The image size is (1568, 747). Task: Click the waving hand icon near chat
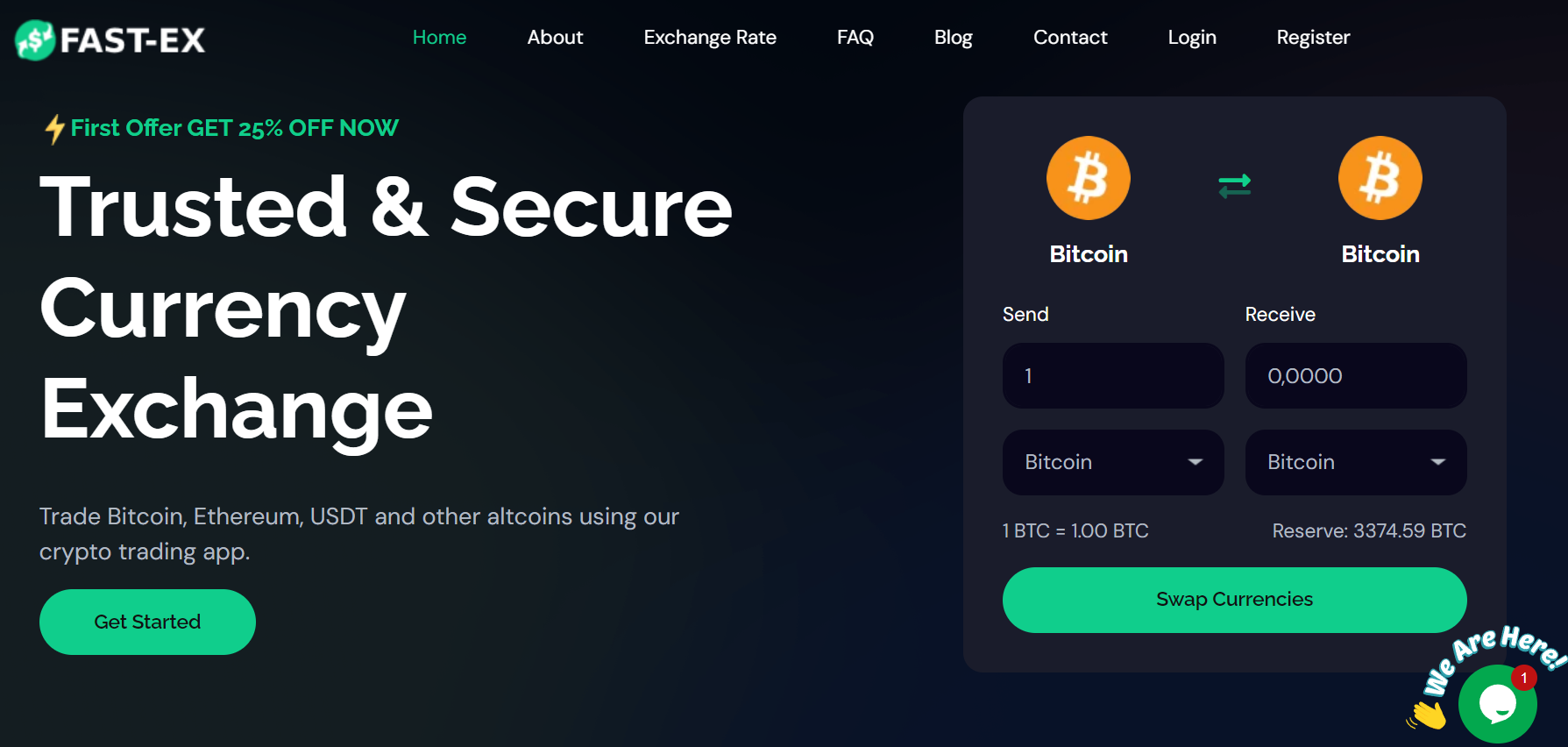1428,715
